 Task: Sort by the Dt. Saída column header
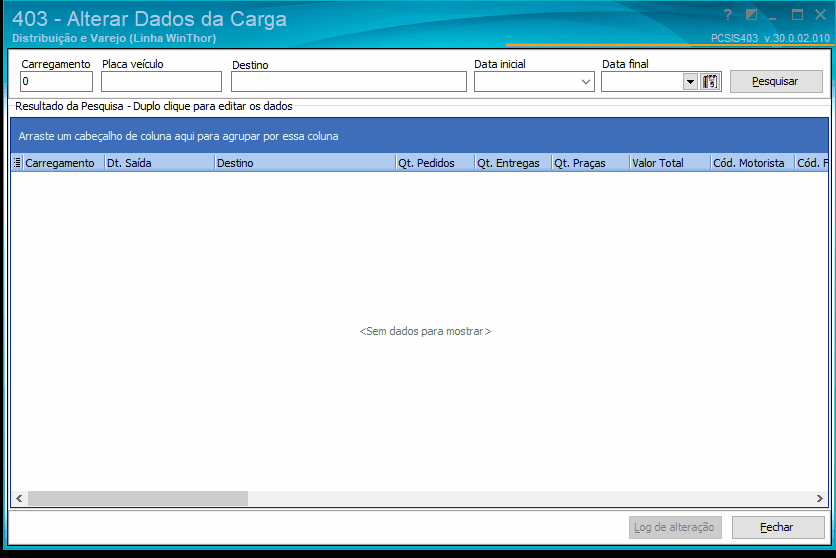coord(159,163)
